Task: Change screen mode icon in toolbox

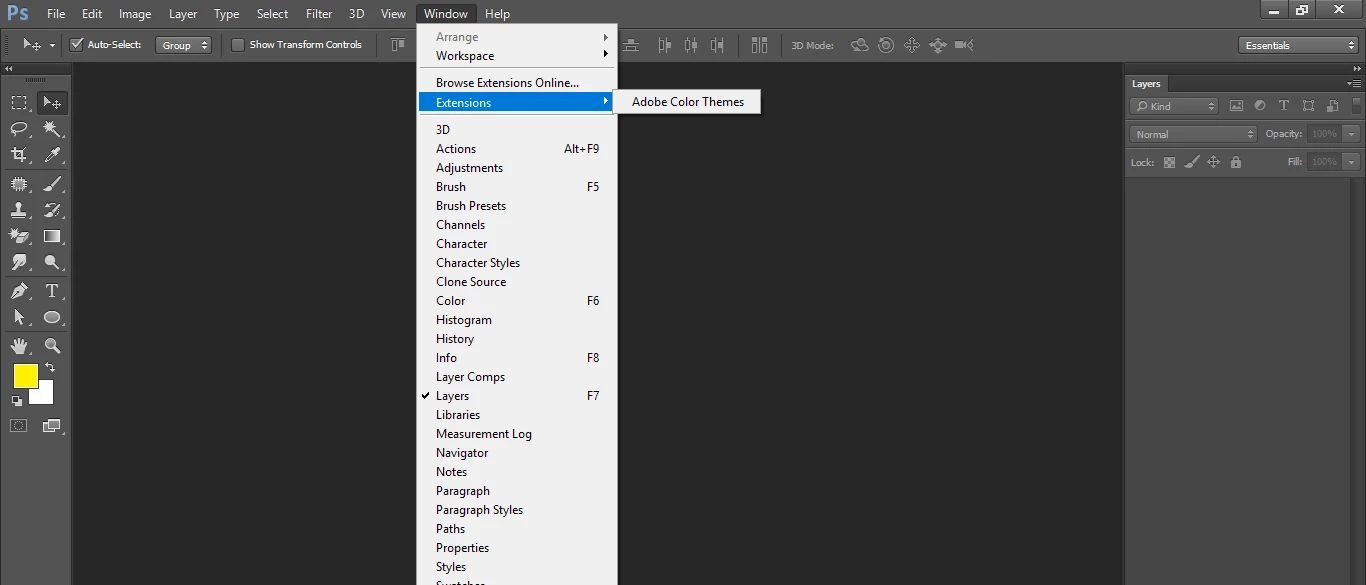Action: point(52,425)
